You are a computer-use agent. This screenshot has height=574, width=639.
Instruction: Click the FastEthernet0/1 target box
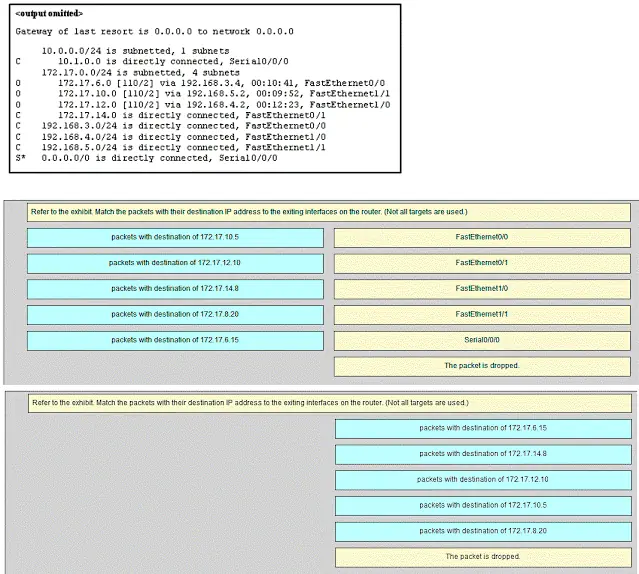[482, 263]
